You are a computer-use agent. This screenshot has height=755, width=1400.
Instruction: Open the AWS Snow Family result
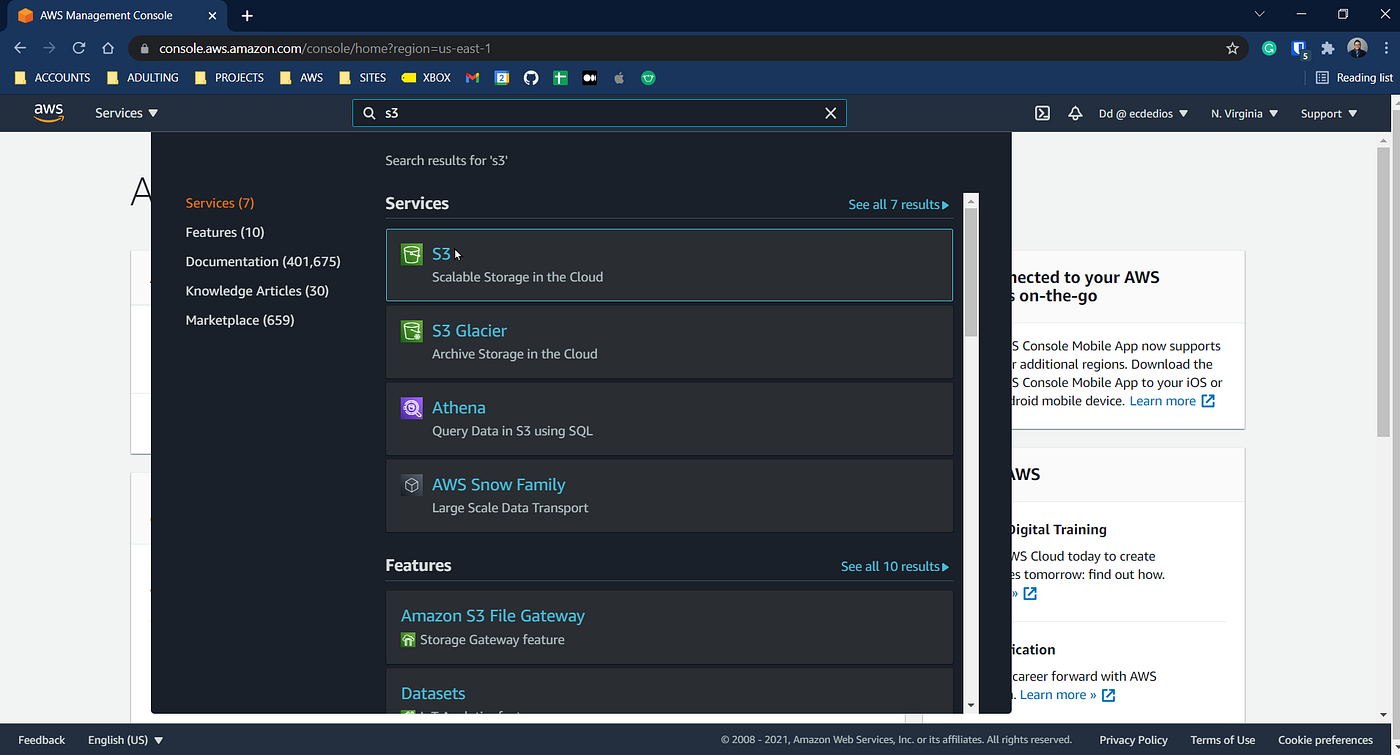coord(669,496)
